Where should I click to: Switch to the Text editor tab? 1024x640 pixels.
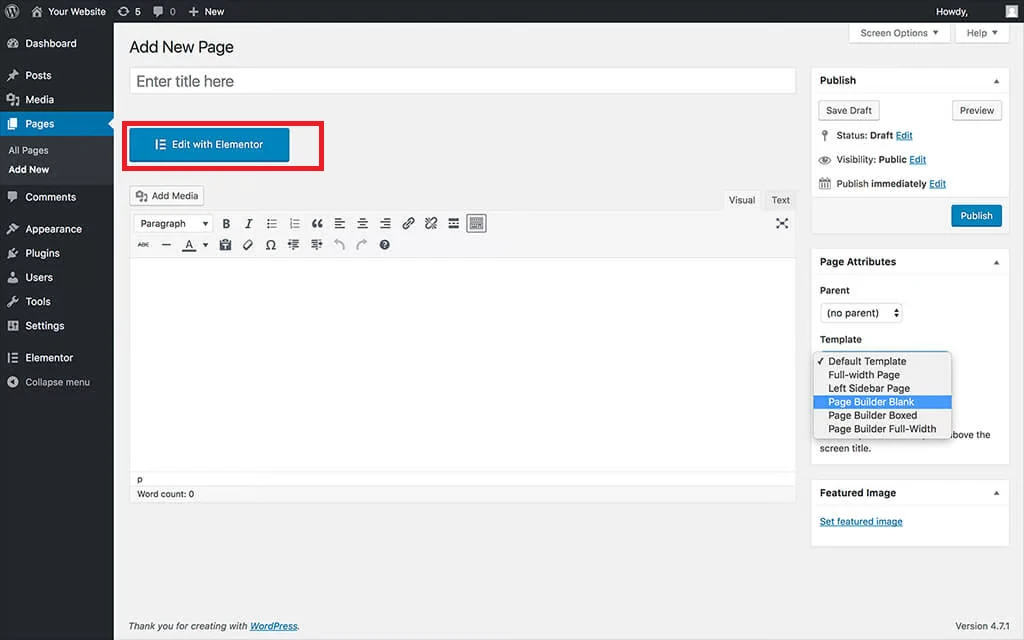click(780, 200)
